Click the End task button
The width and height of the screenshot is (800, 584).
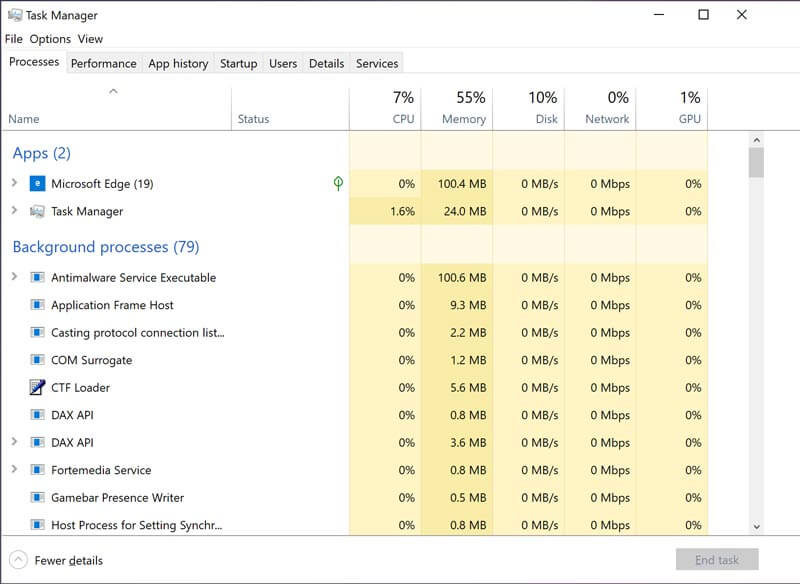coord(717,560)
